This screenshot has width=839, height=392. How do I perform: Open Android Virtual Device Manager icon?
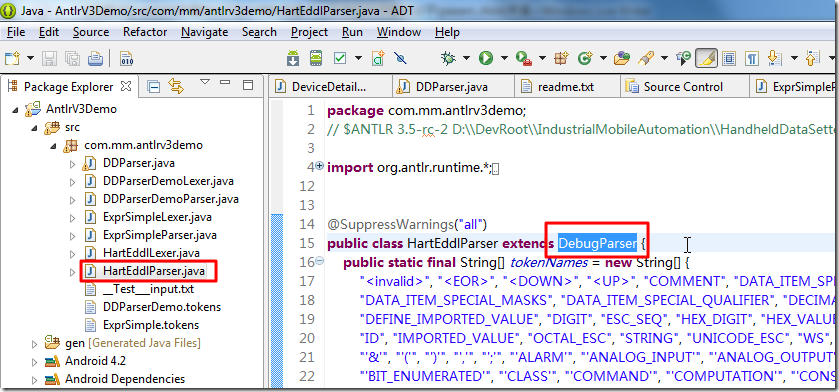(x=316, y=58)
